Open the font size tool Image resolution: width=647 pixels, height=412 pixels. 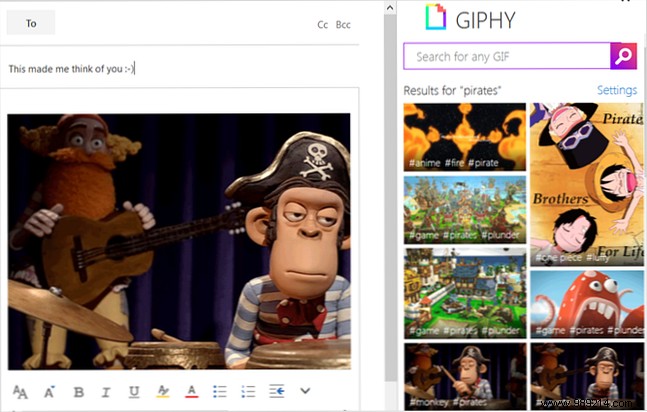pyautogui.click(x=21, y=391)
